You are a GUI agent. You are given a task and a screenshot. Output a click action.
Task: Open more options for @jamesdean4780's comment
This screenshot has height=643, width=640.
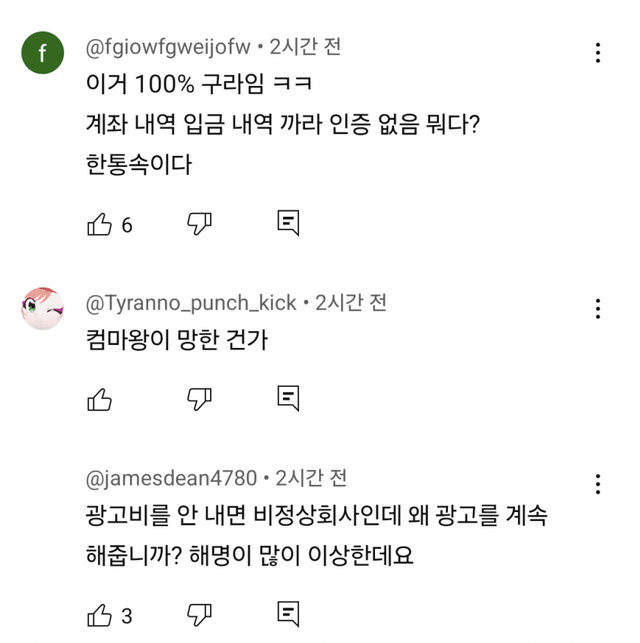(598, 483)
